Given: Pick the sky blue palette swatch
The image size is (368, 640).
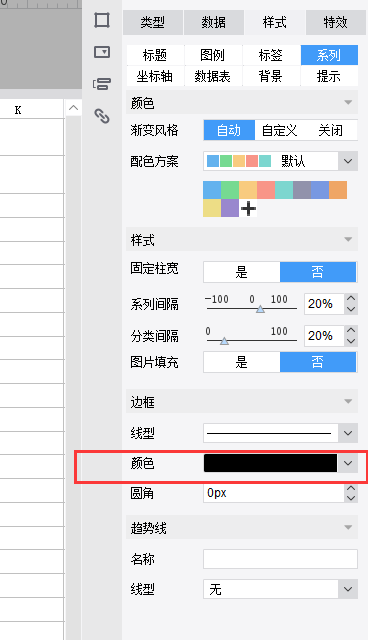Looking at the screenshot, I should click(x=212, y=190).
